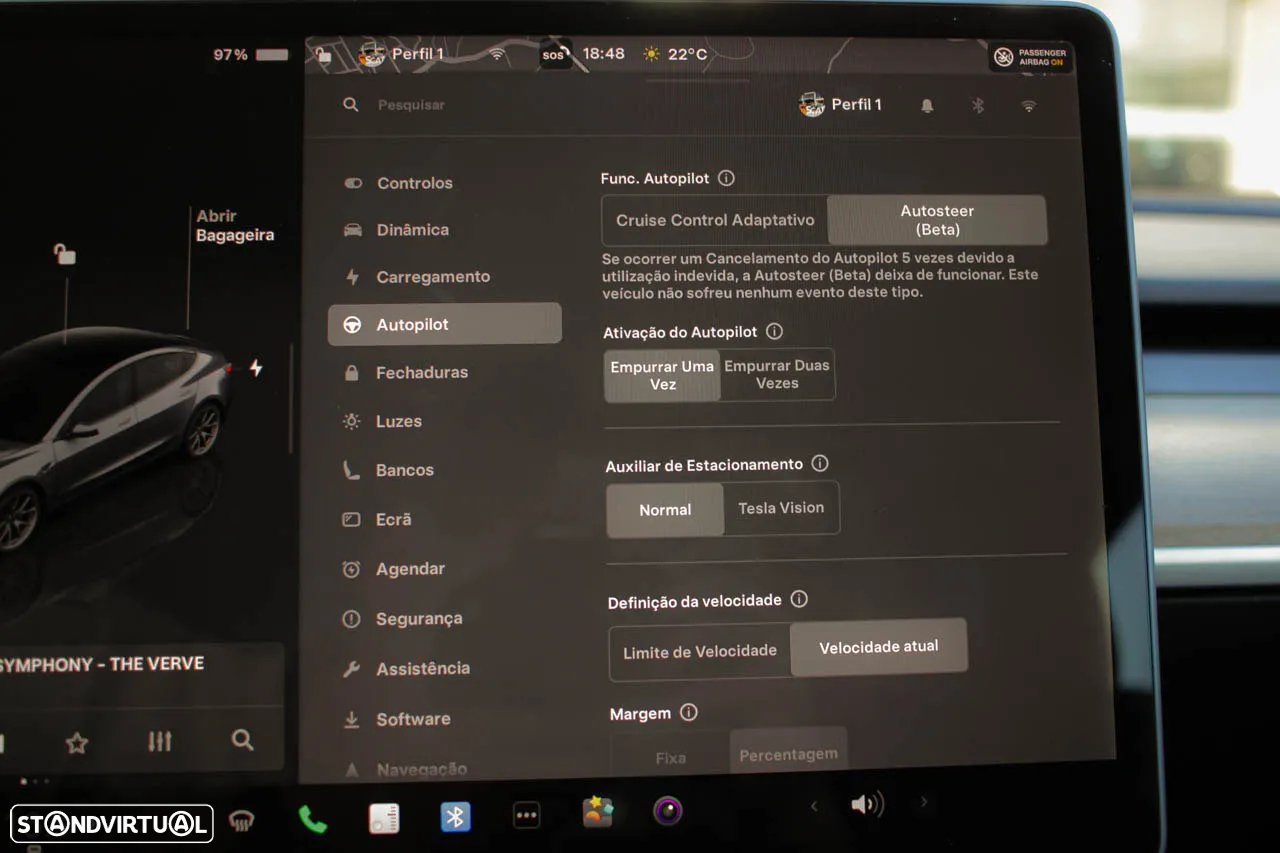Select Velocidade atual option

(879, 647)
